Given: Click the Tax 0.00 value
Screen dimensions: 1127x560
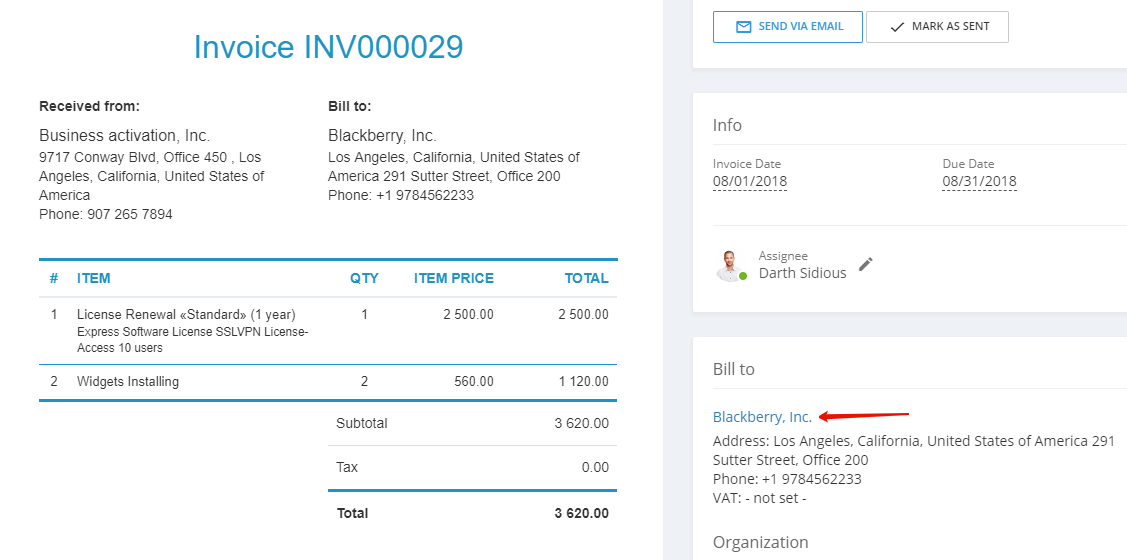Looking at the screenshot, I should pos(595,467).
